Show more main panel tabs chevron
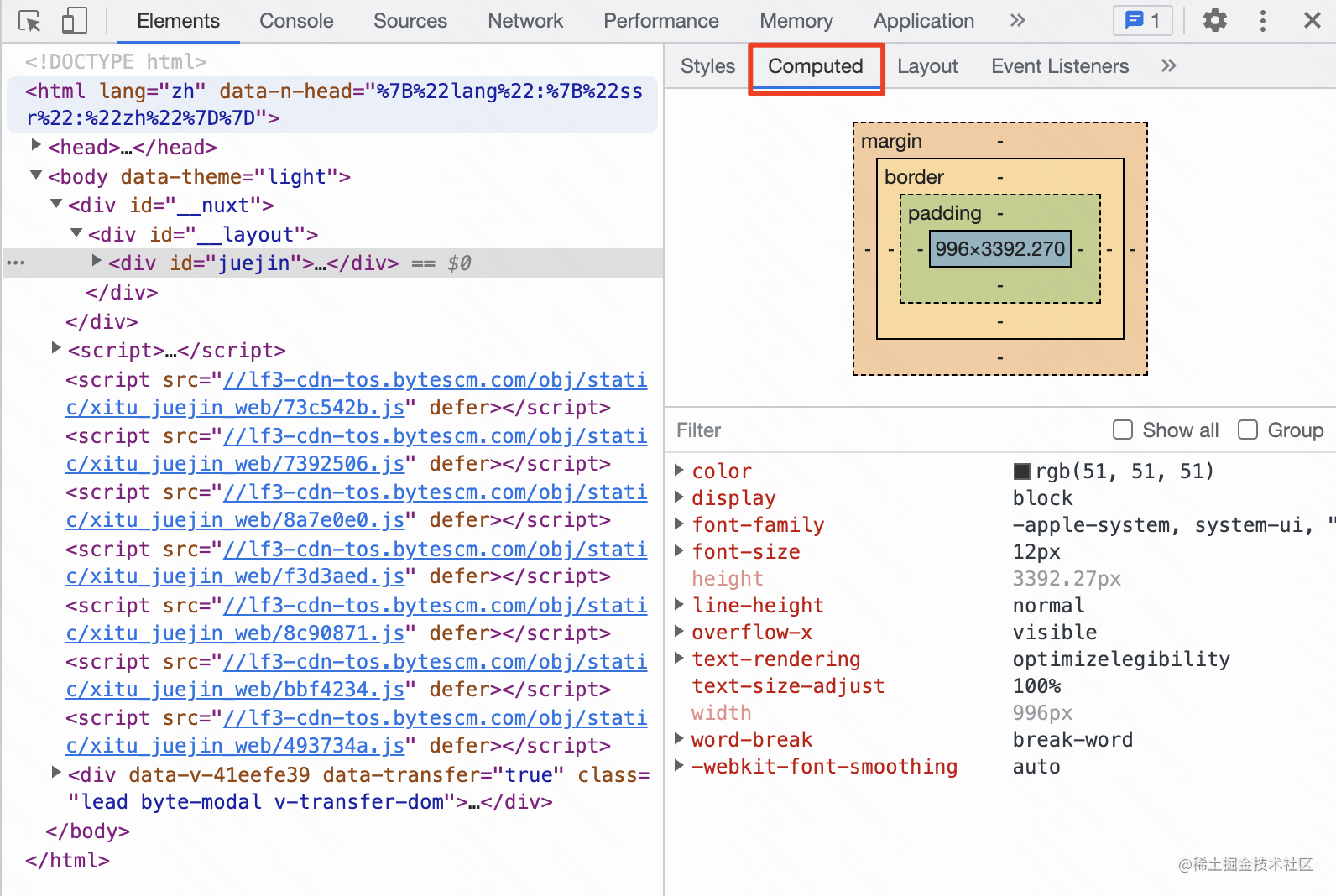1336x896 pixels. click(1018, 21)
